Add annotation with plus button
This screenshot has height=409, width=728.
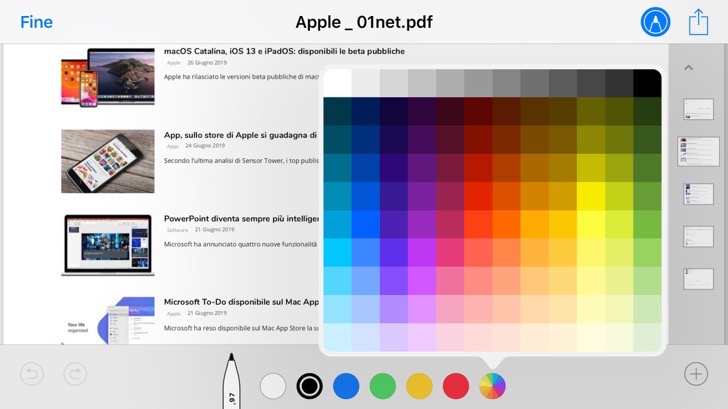coord(696,374)
